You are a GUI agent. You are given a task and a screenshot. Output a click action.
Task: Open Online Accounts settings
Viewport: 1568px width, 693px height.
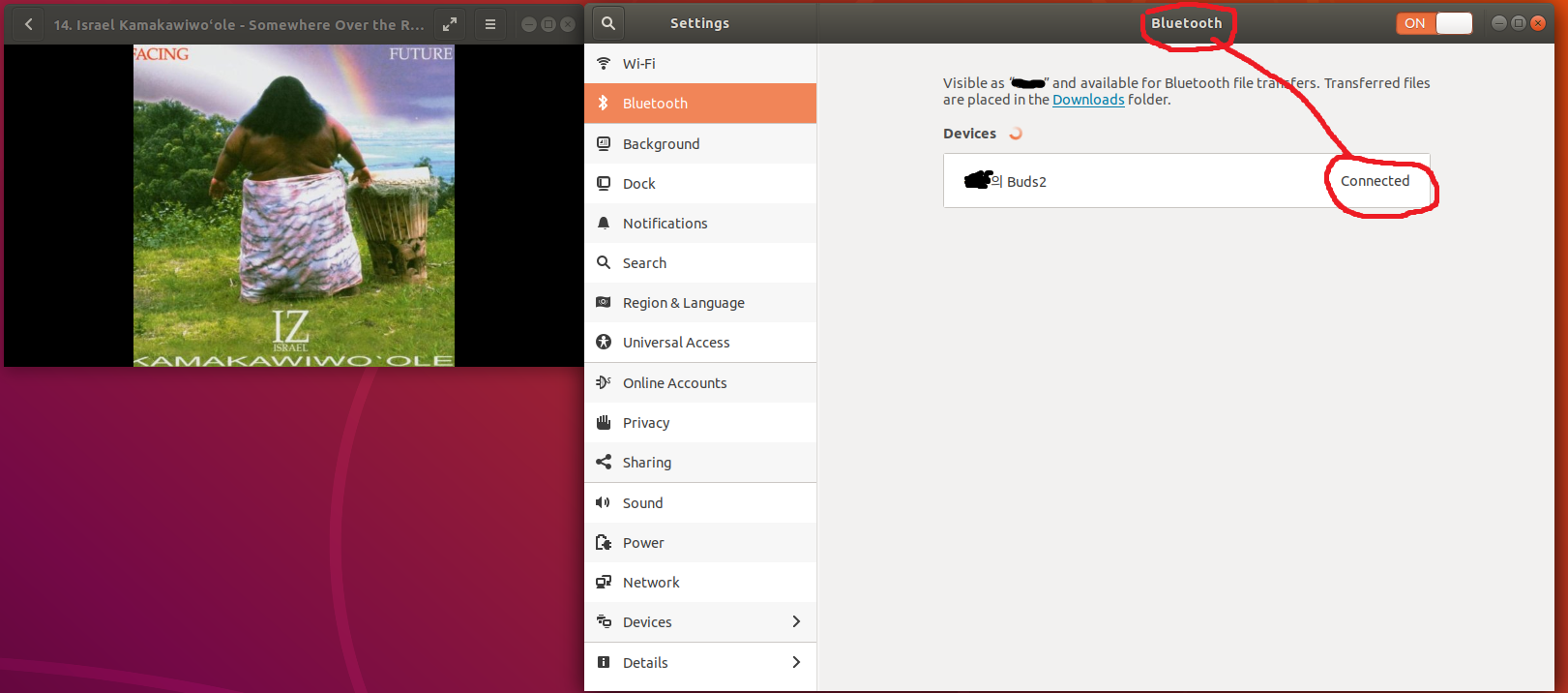click(x=700, y=382)
